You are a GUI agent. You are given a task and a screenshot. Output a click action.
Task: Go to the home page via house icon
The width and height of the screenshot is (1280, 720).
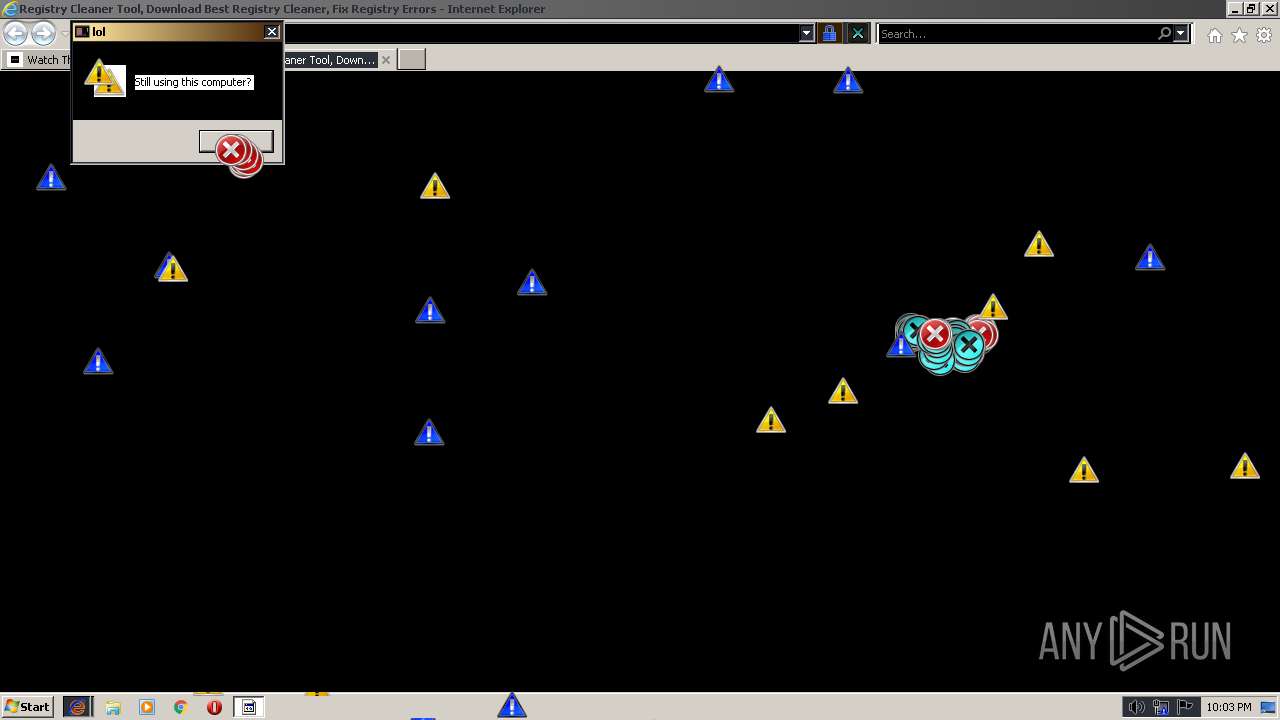(x=1214, y=35)
